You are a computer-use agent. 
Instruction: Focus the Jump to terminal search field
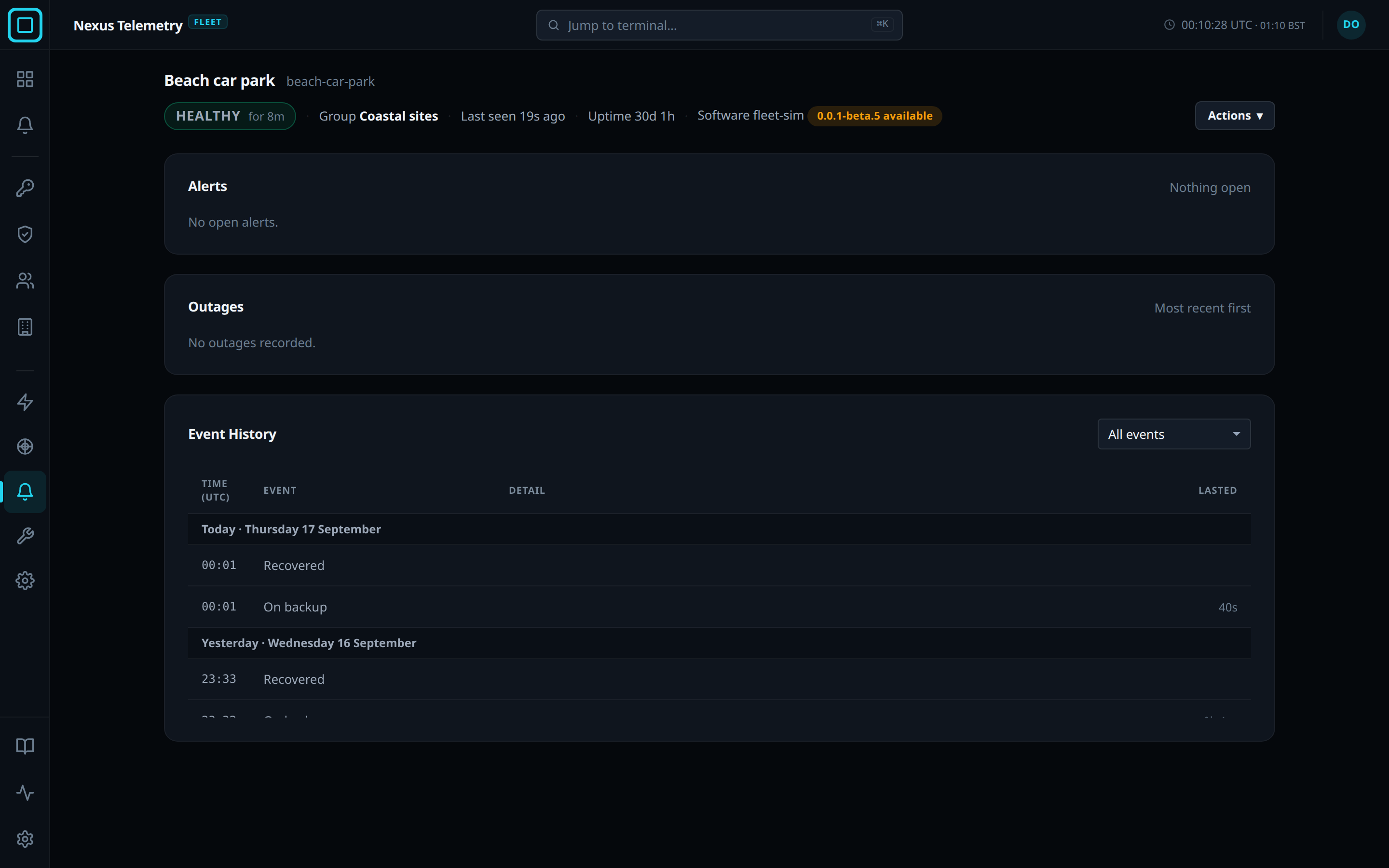pos(719,25)
